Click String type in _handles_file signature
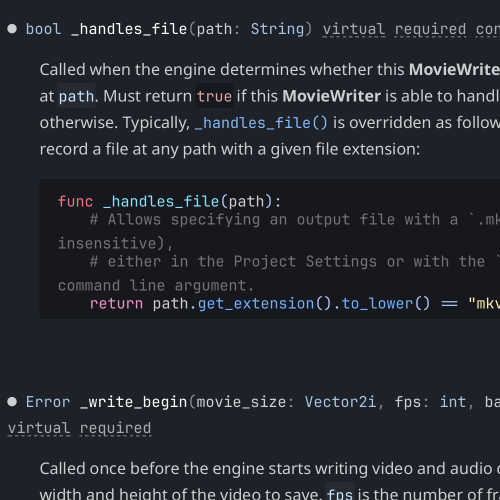Screen dimensions: 500x500 click(x=277, y=29)
